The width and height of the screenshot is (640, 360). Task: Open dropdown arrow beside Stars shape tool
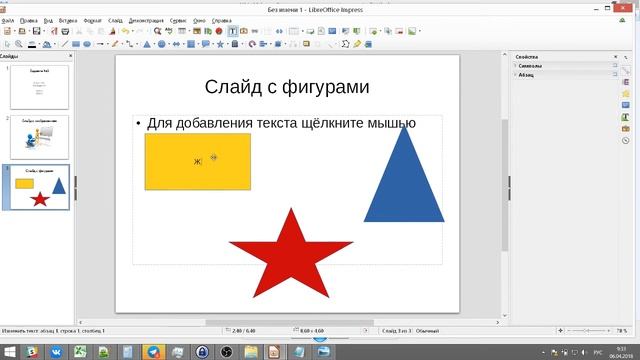pos(227,44)
